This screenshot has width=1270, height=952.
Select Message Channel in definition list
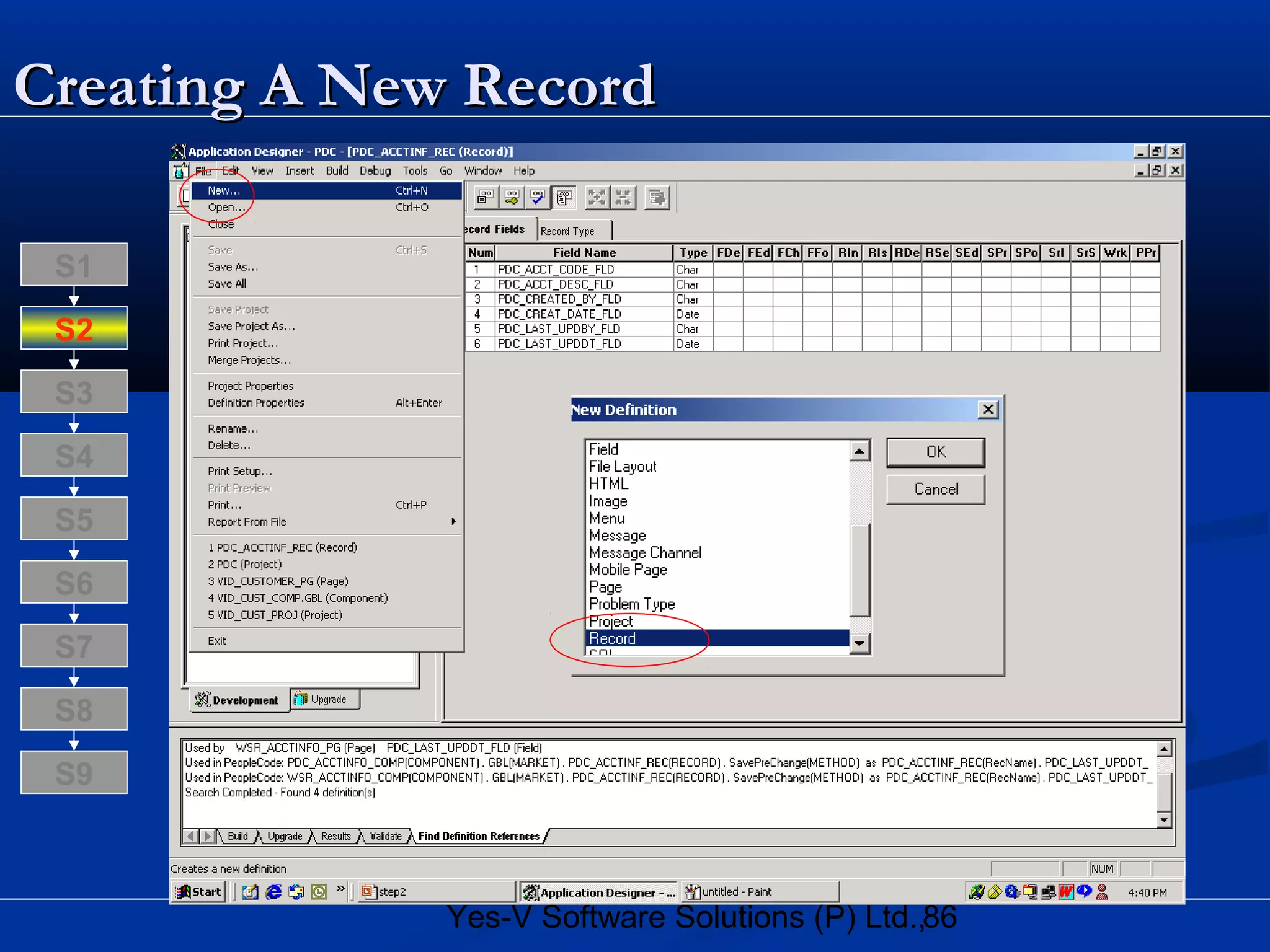click(717, 553)
